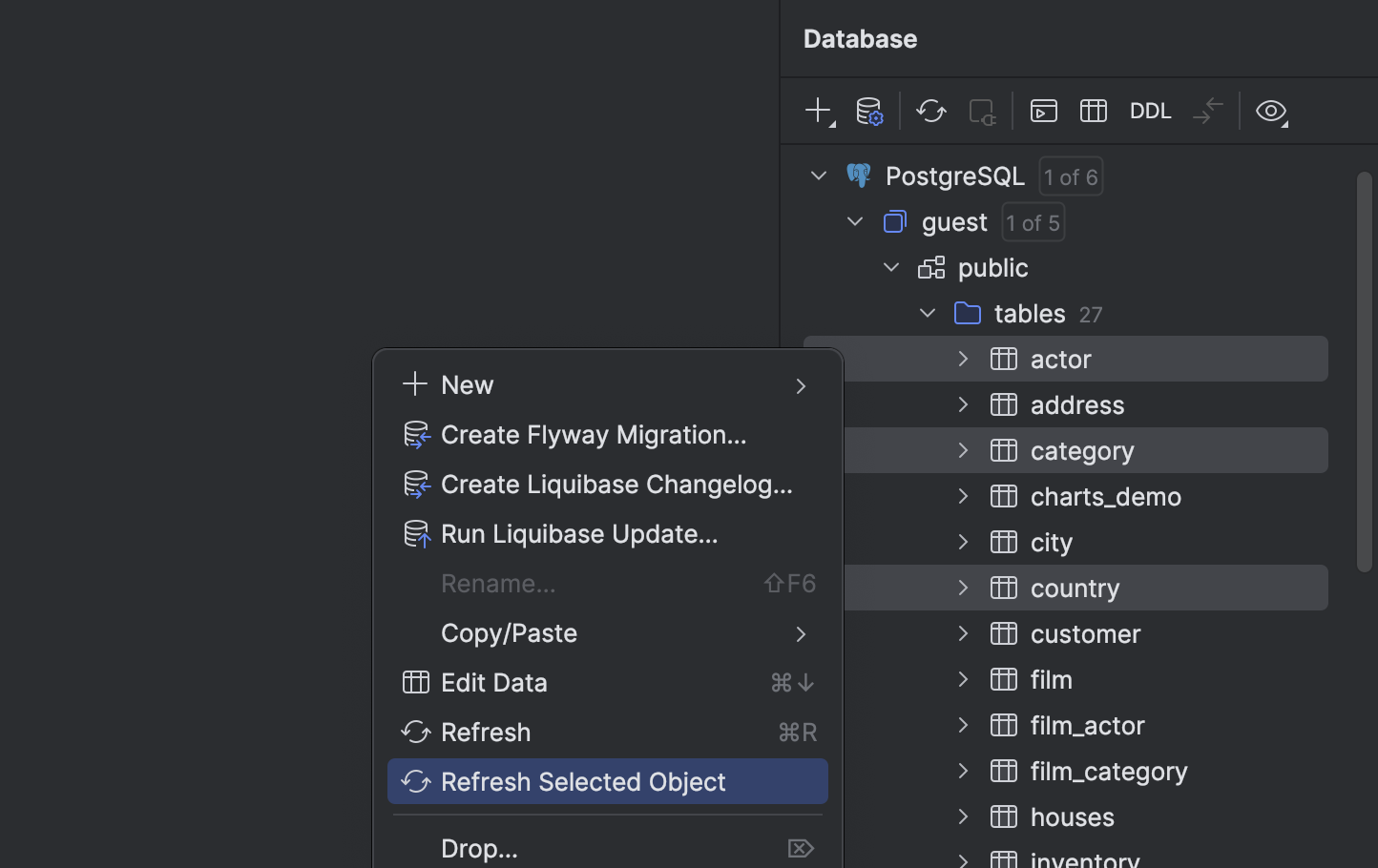Jump to the Query Console
Viewport: 1378px width, 868px height.
(x=1042, y=111)
